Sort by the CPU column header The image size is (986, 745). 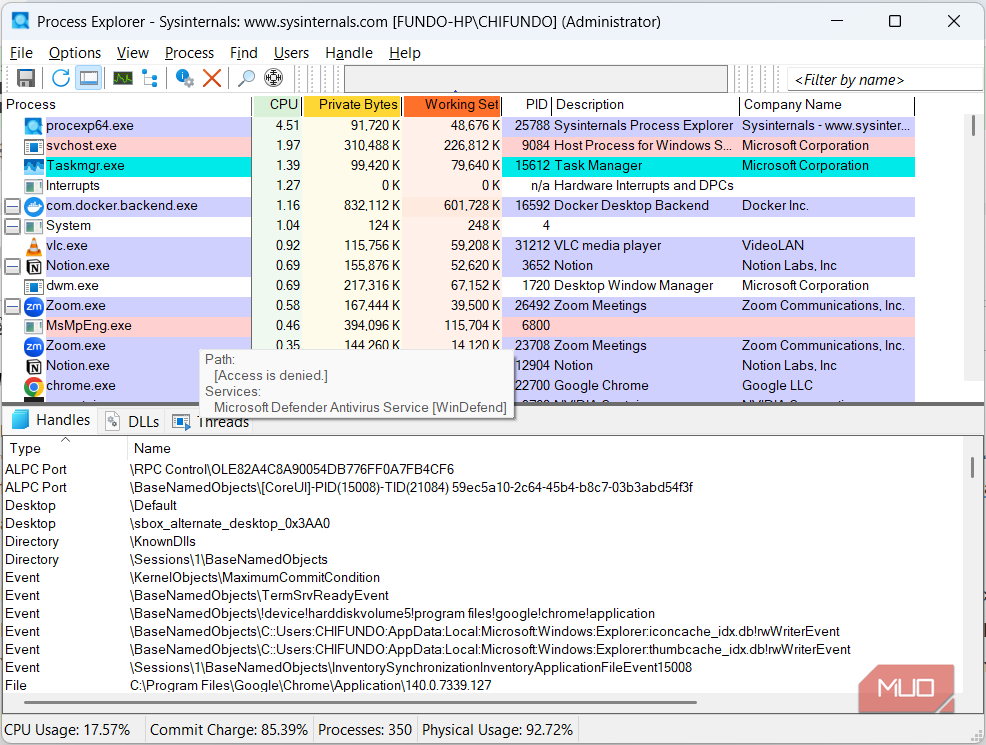[x=277, y=105]
